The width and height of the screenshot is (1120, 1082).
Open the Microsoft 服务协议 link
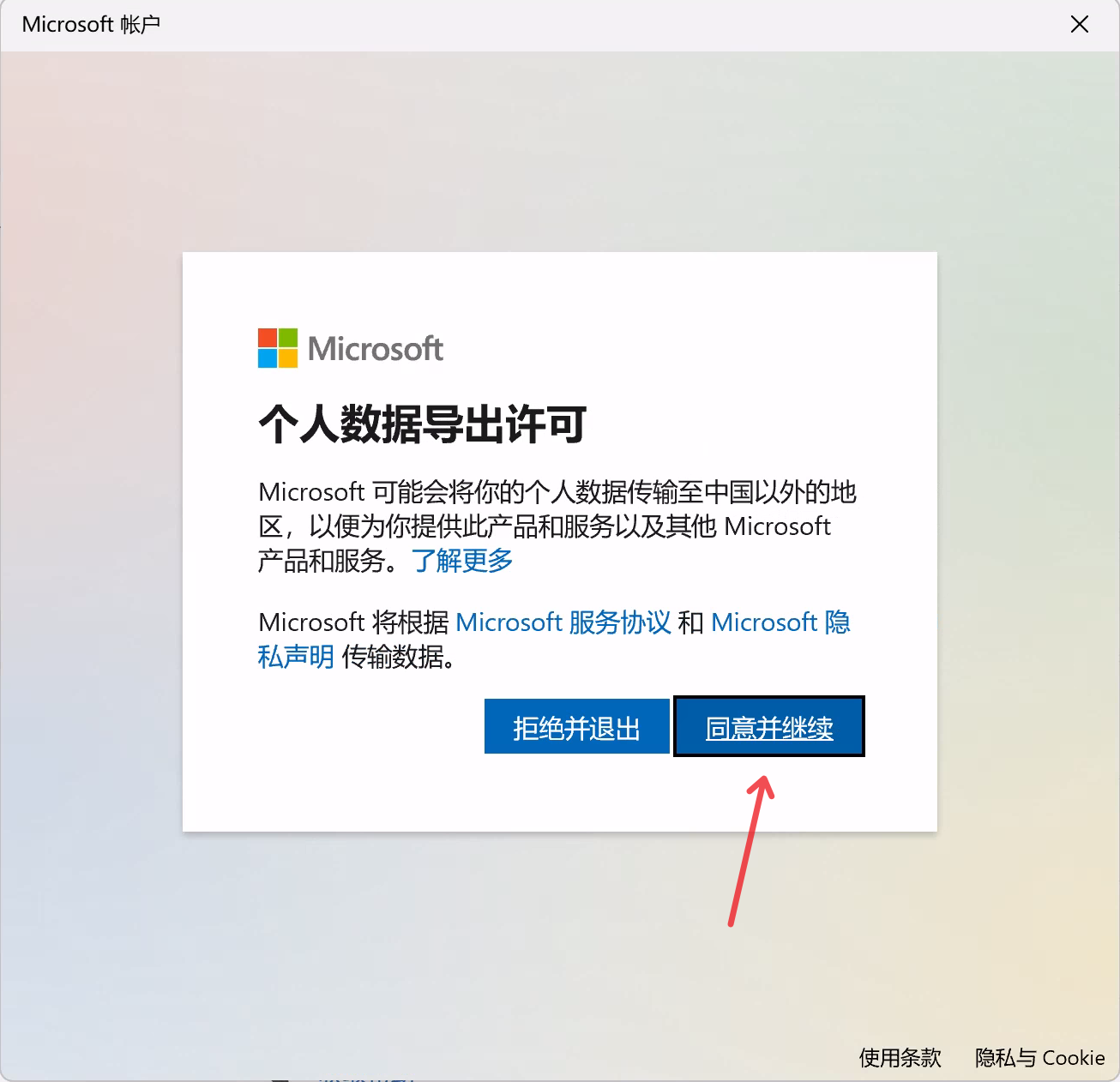563,622
